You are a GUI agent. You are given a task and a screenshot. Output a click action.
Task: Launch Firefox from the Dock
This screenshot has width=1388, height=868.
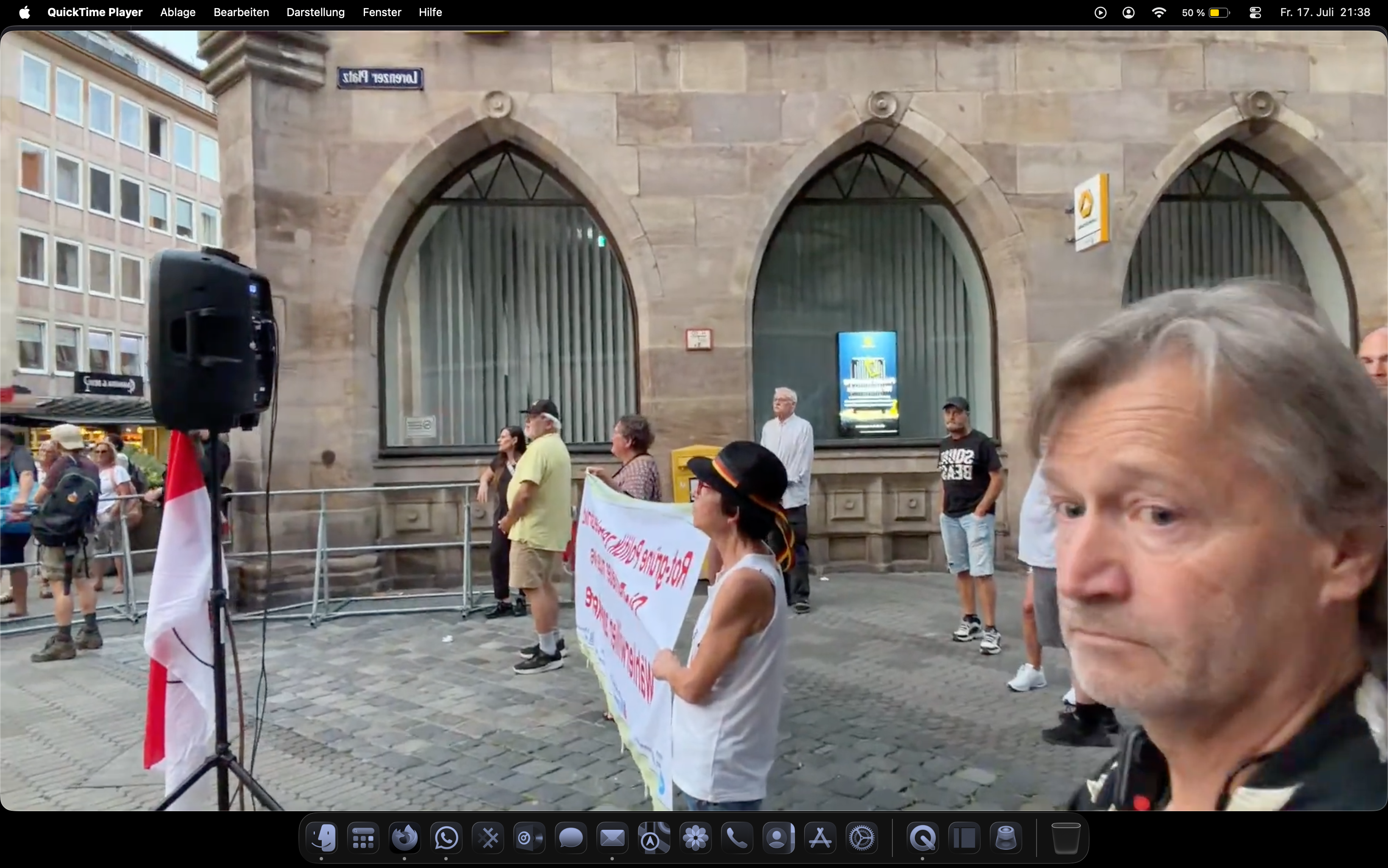click(405, 838)
